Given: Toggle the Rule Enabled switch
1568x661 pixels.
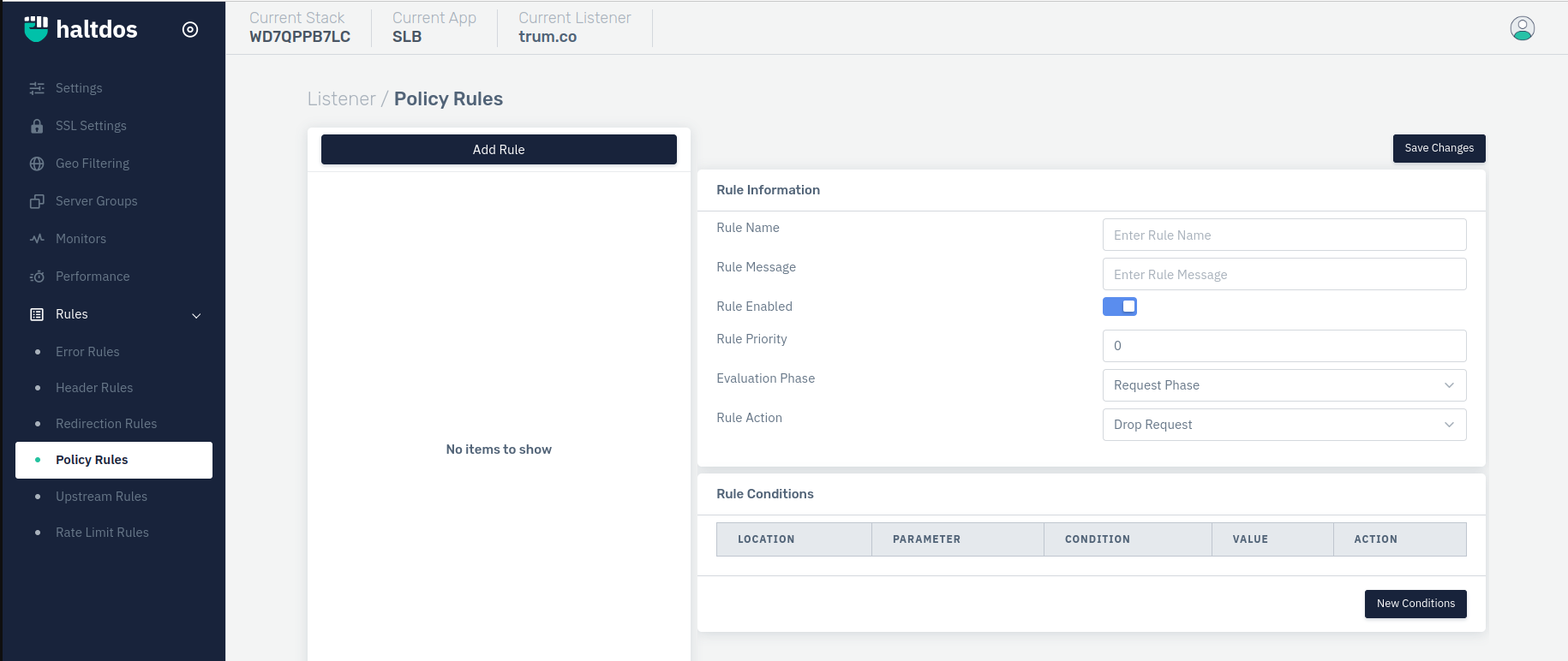Looking at the screenshot, I should pos(1120,307).
